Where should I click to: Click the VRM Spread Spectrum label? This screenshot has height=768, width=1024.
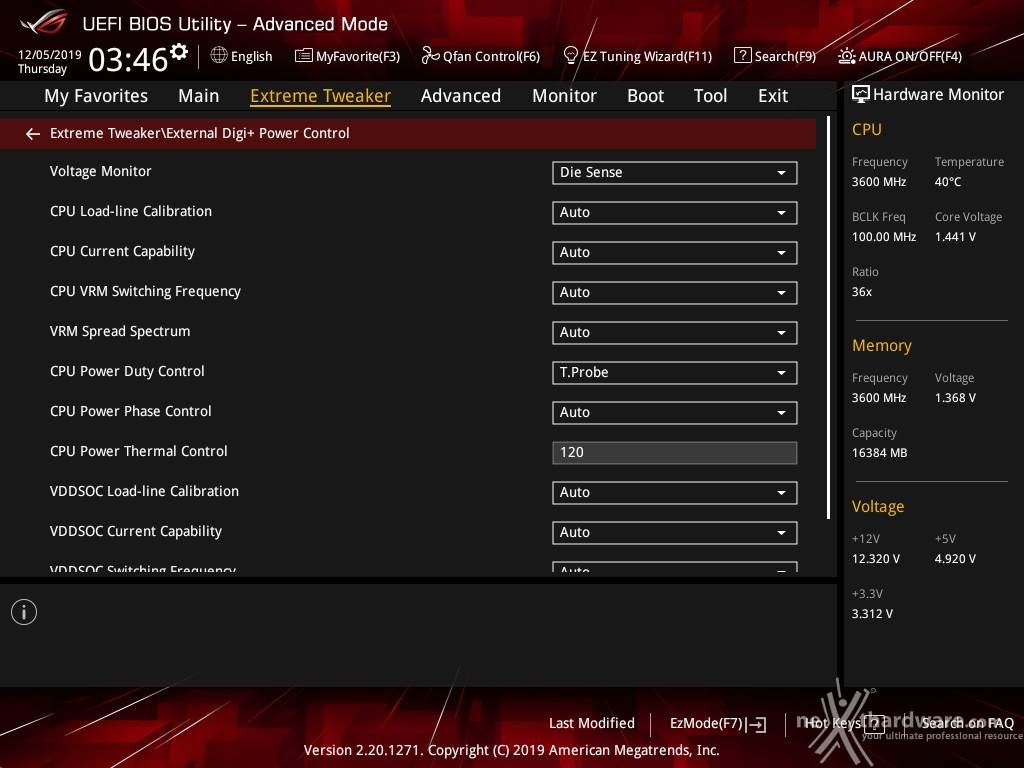[120, 332]
